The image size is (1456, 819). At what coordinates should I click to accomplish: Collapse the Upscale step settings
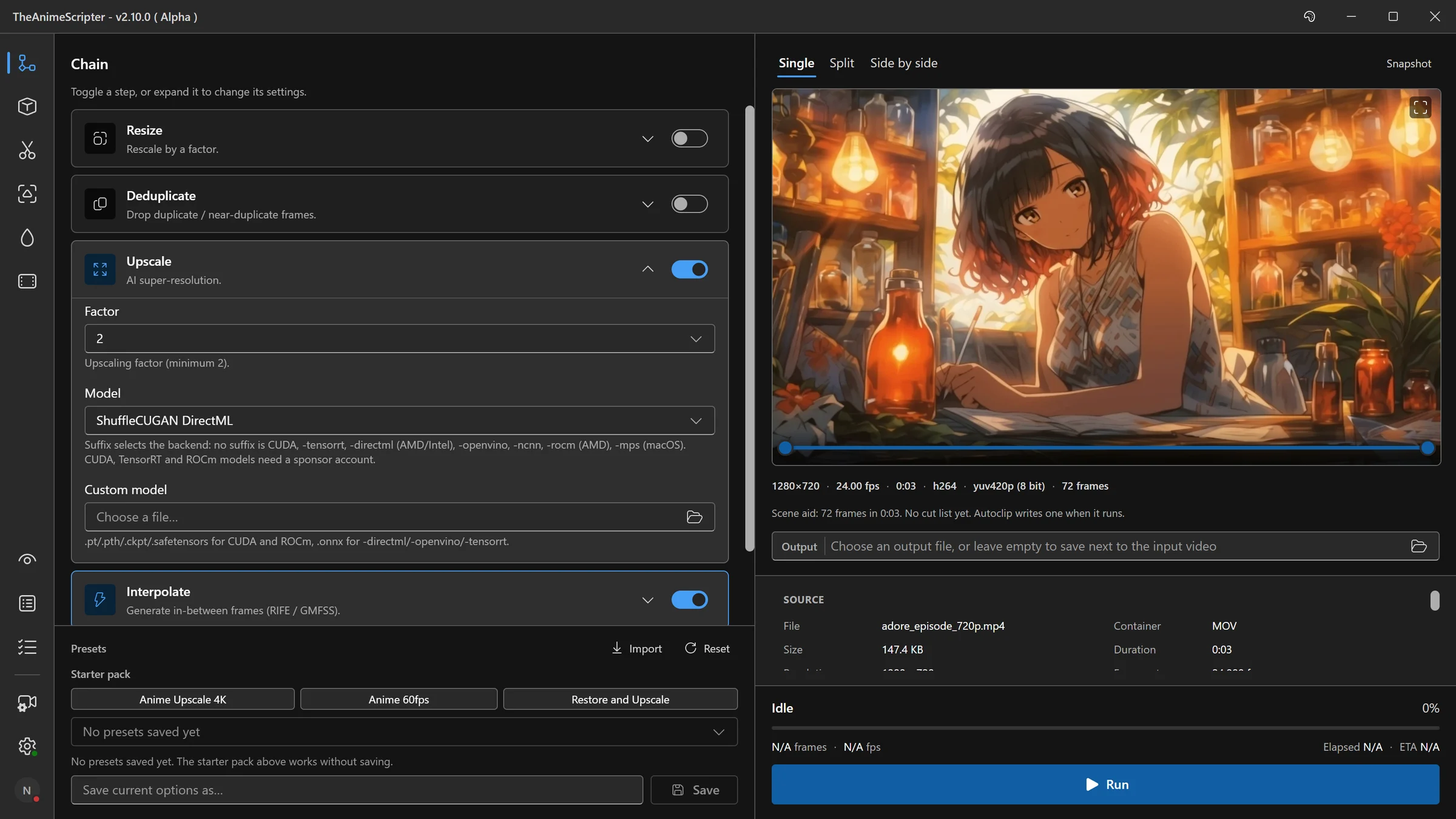click(648, 269)
